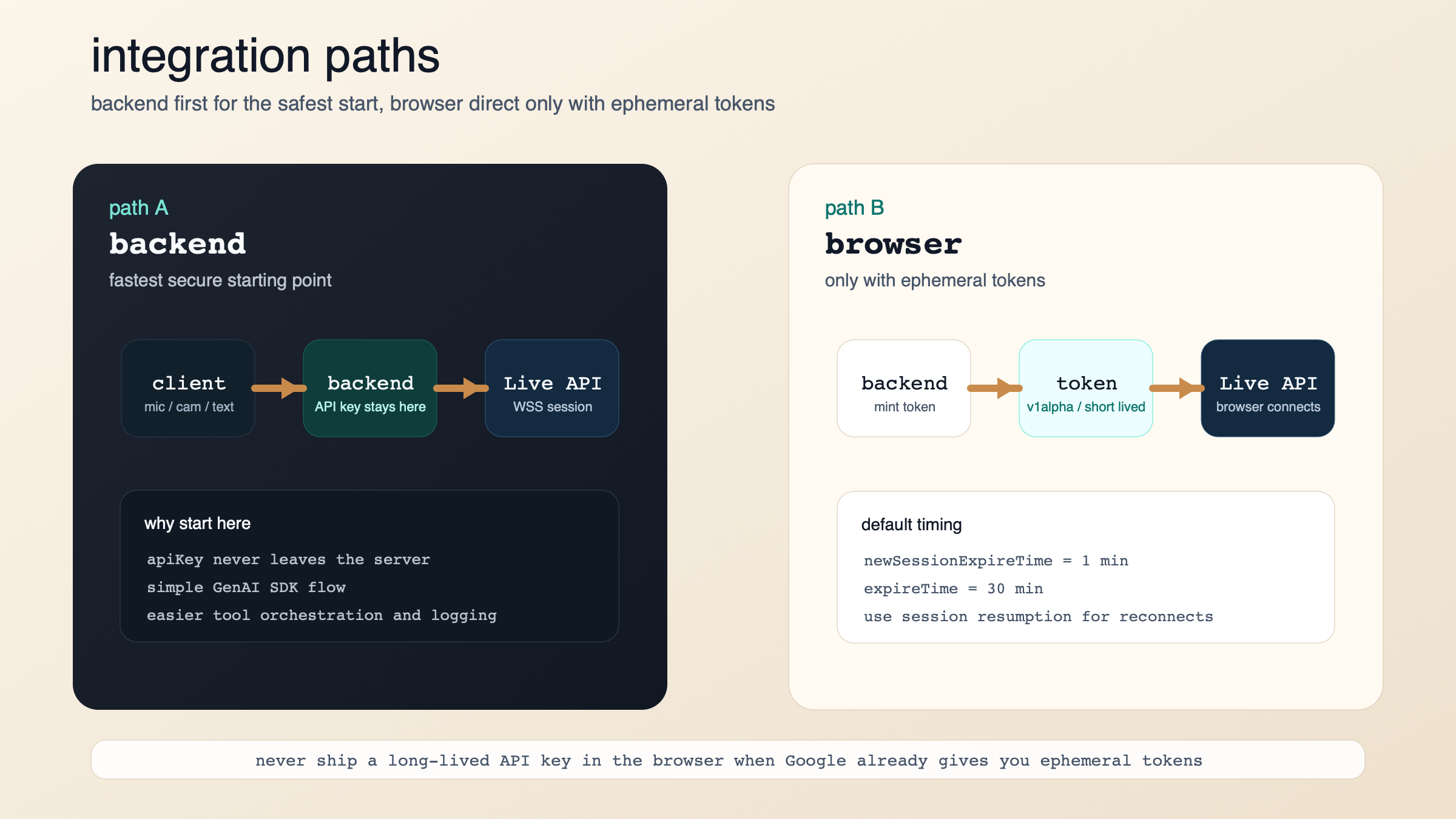Click the bottom banner about long-lived API keys

tap(728, 760)
